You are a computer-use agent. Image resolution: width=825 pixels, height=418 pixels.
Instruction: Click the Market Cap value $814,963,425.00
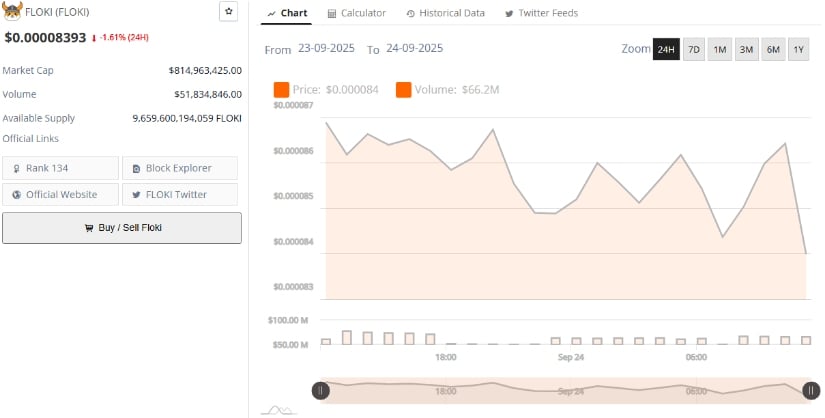(205, 71)
